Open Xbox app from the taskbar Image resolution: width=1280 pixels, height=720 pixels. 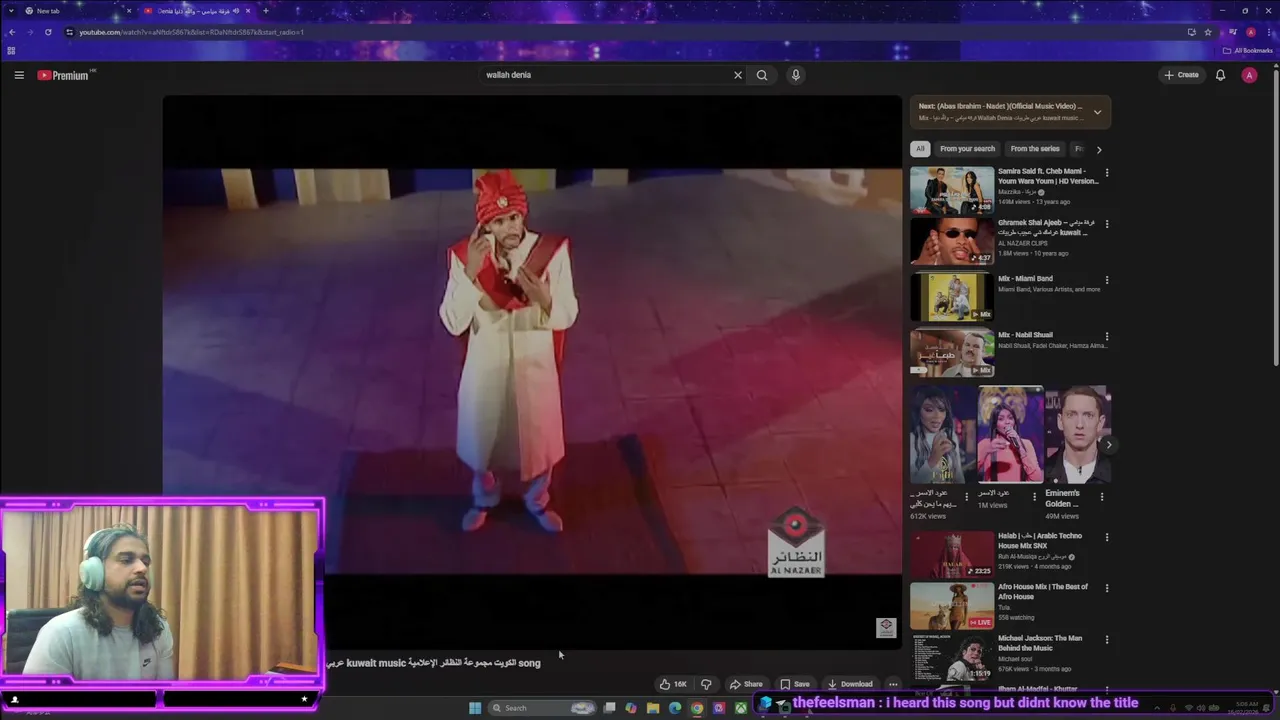(740, 708)
